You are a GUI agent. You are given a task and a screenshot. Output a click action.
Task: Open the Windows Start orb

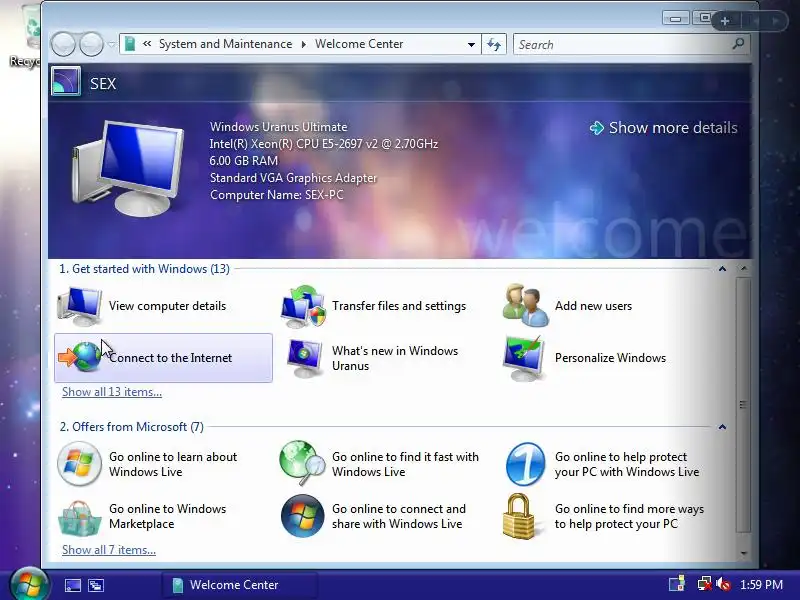tap(29, 585)
